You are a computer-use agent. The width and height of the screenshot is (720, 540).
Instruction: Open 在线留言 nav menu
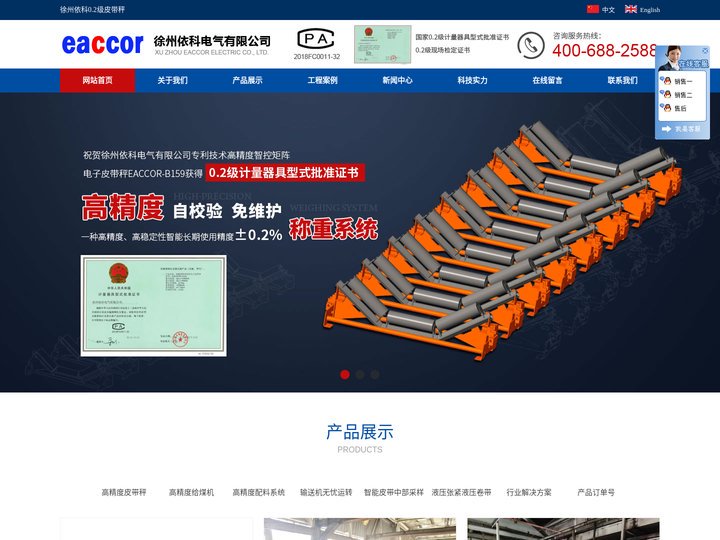547,80
